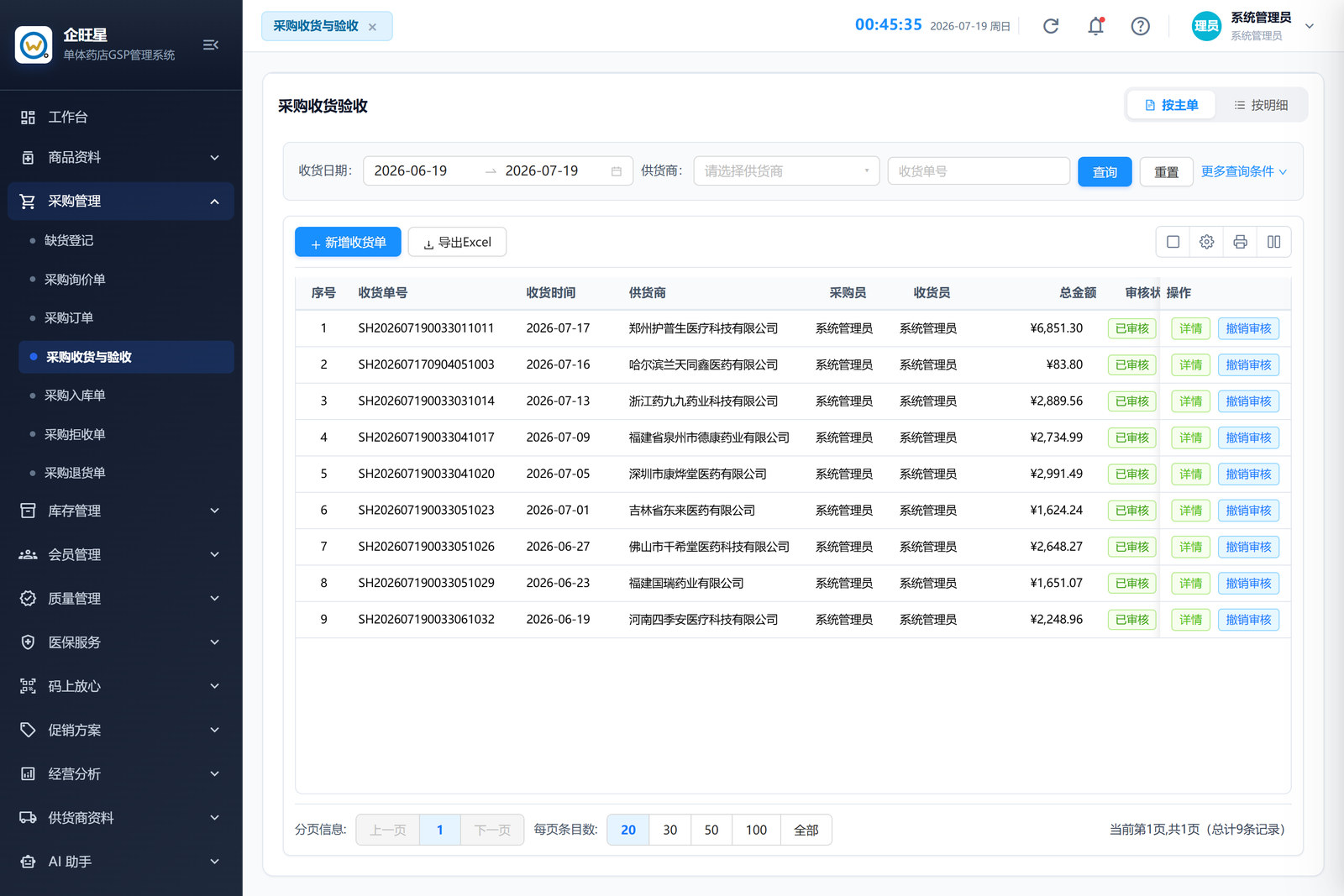The width and height of the screenshot is (1344, 896).
Task: Click the 企旺星 app logo
Action: click(x=34, y=45)
